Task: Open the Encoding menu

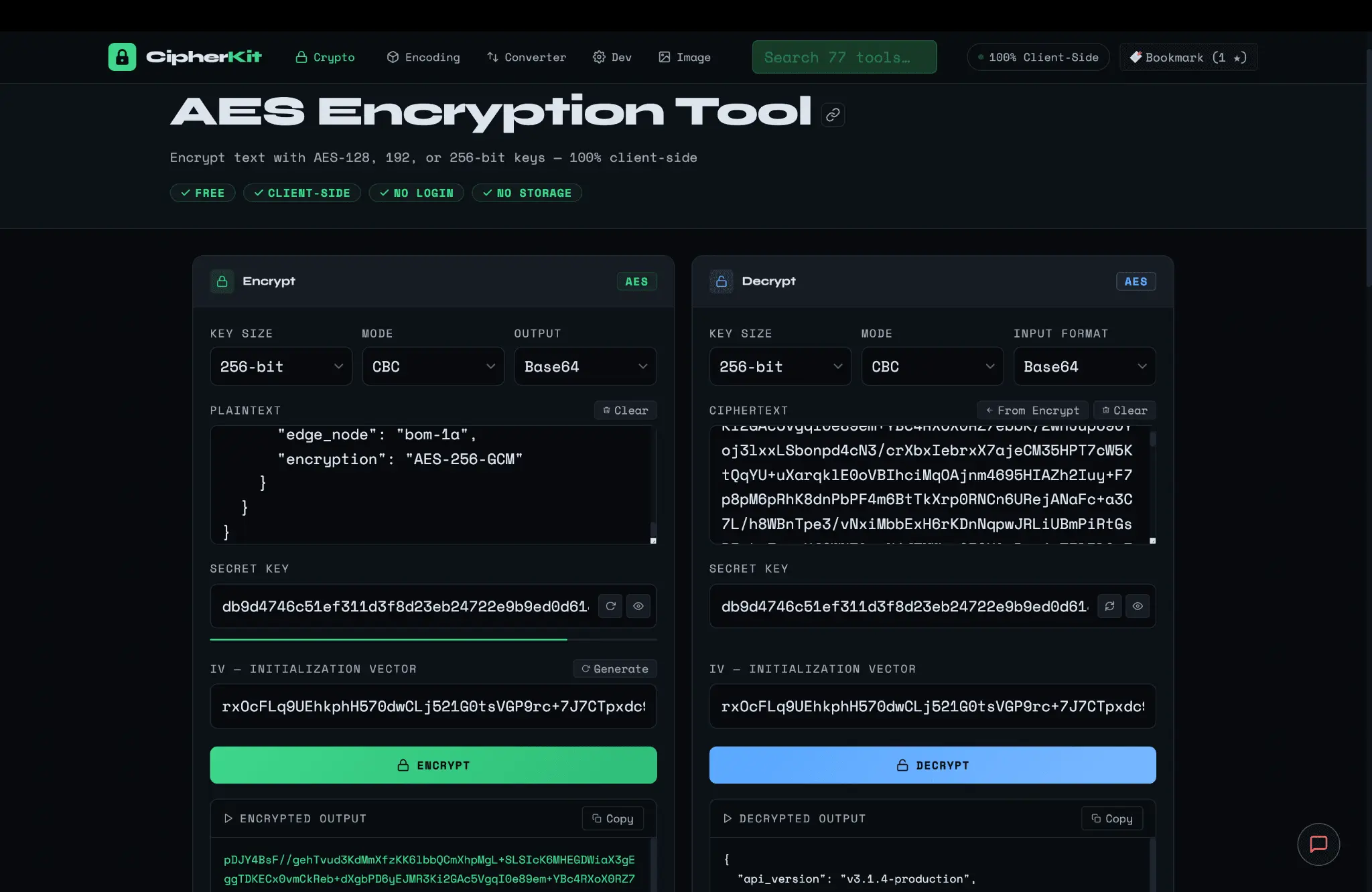Action: pos(423,57)
